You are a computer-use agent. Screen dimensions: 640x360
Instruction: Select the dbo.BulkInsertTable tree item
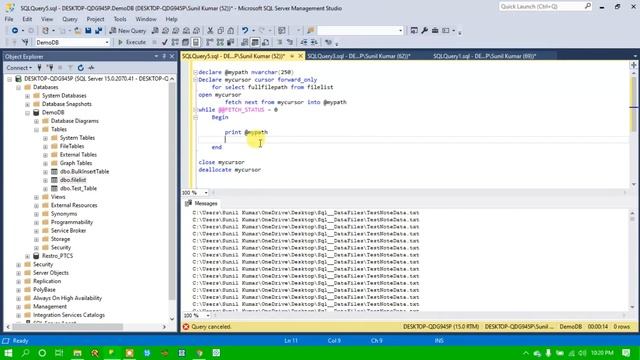coord(84,172)
